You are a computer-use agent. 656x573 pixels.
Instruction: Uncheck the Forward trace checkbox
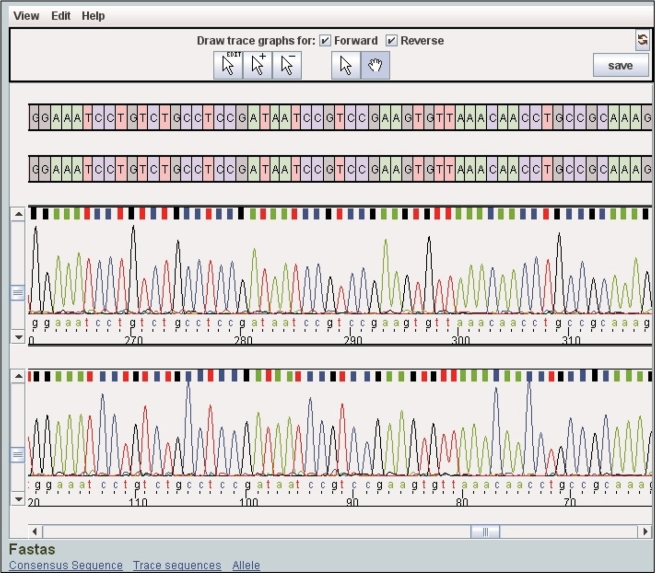[x=325, y=41]
